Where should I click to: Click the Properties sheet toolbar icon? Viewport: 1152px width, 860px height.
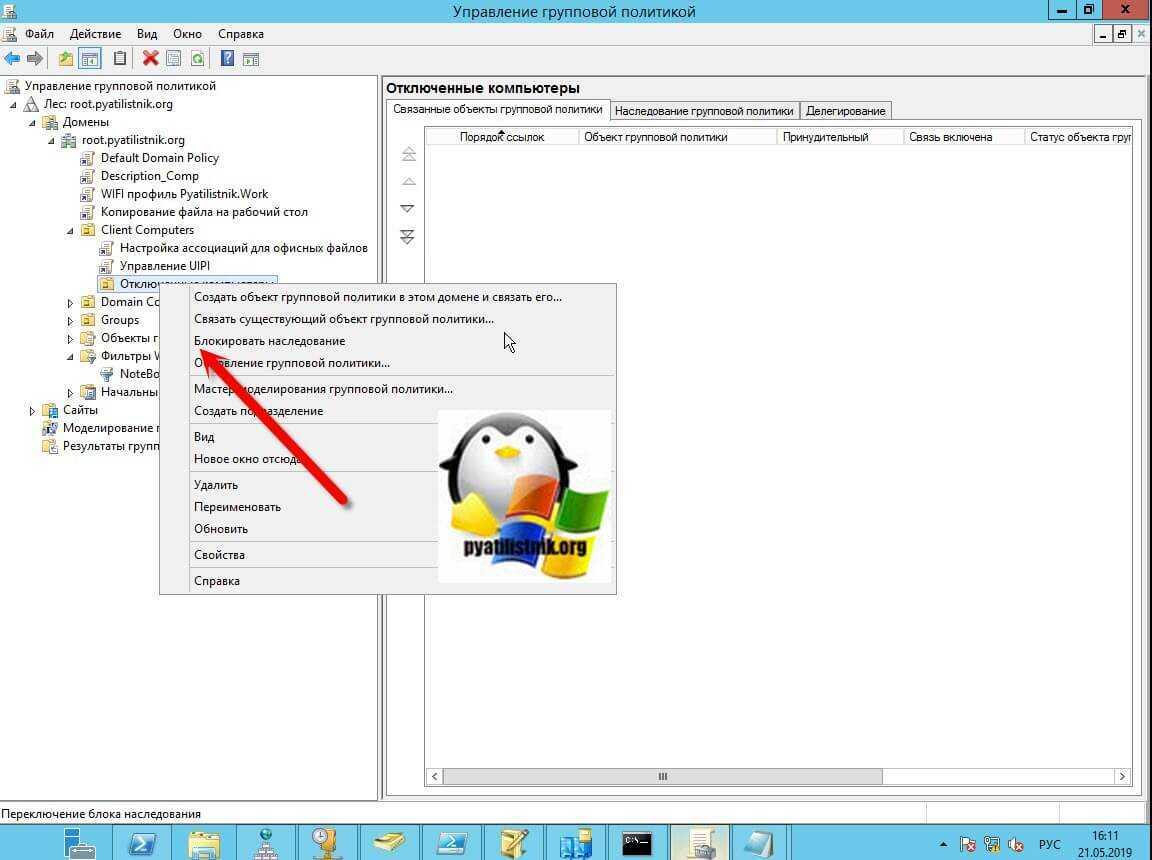[x=173, y=59]
